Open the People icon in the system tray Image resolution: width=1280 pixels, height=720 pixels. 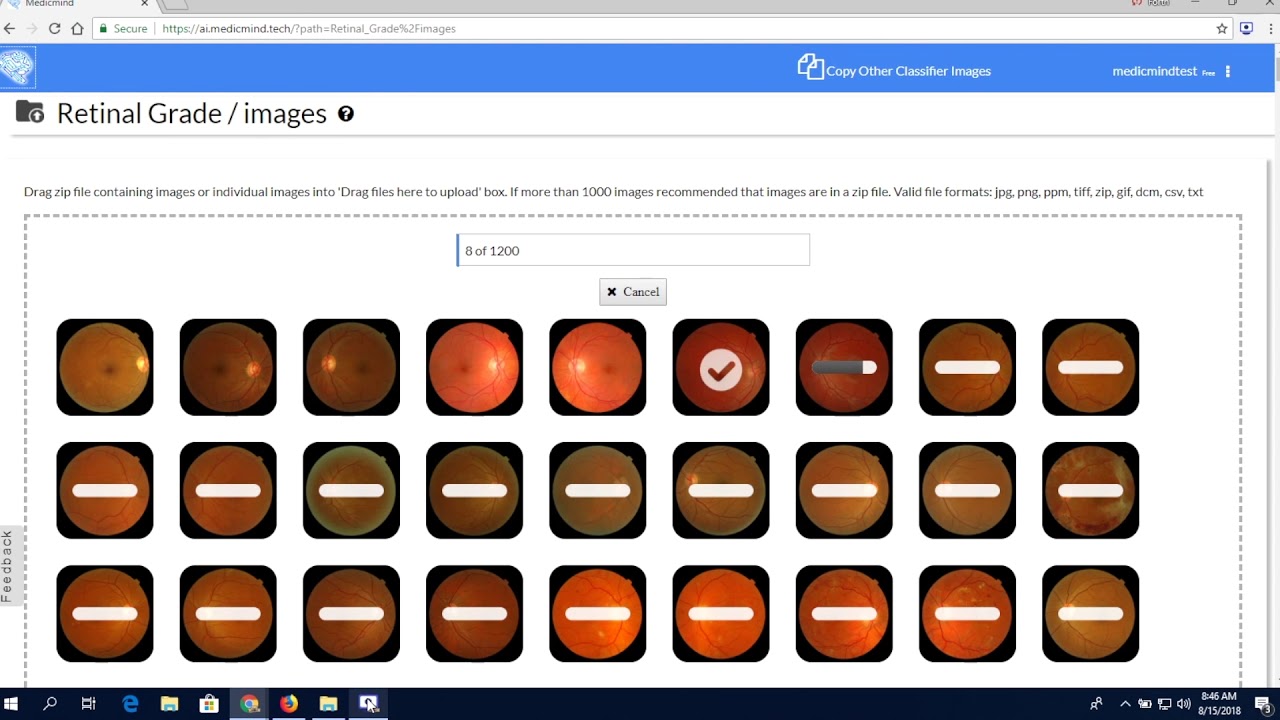point(1097,704)
